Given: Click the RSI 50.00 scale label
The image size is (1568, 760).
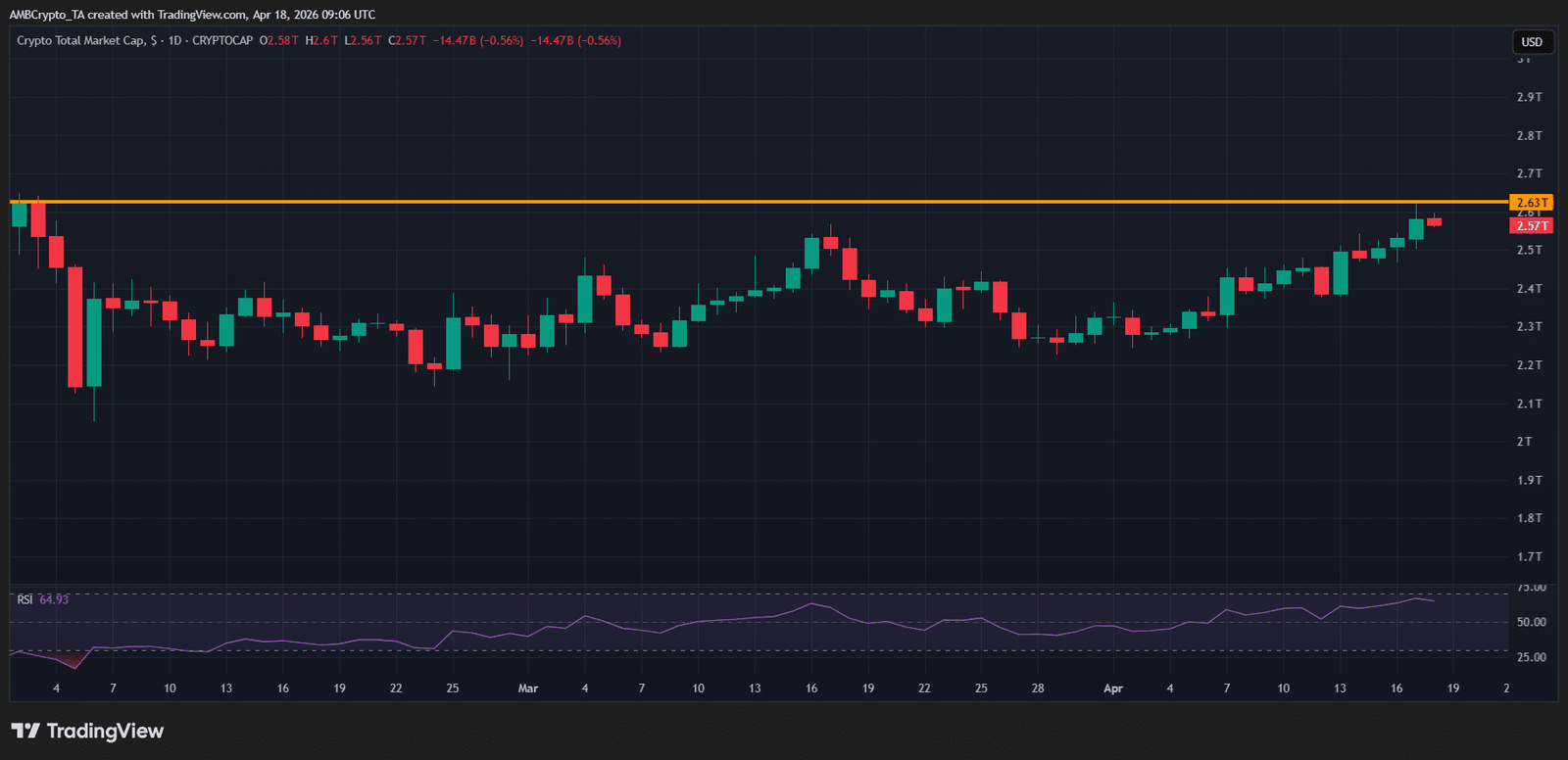Looking at the screenshot, I should tap(1531, 622).
